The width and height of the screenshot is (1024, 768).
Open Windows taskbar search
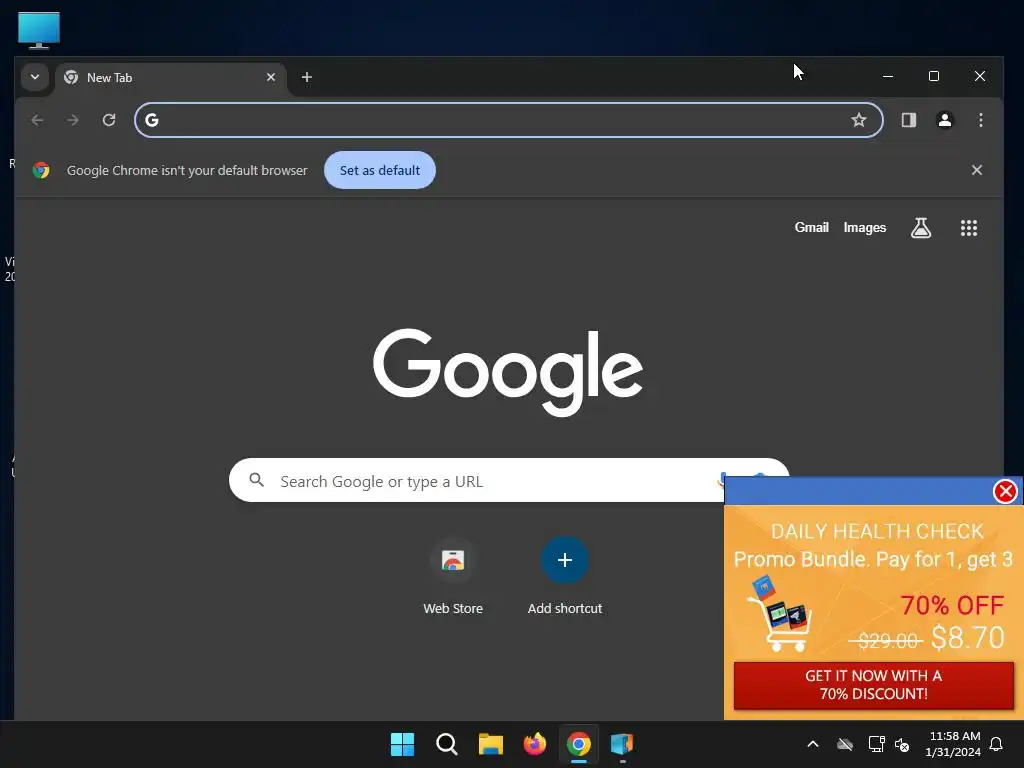point(447,744)
